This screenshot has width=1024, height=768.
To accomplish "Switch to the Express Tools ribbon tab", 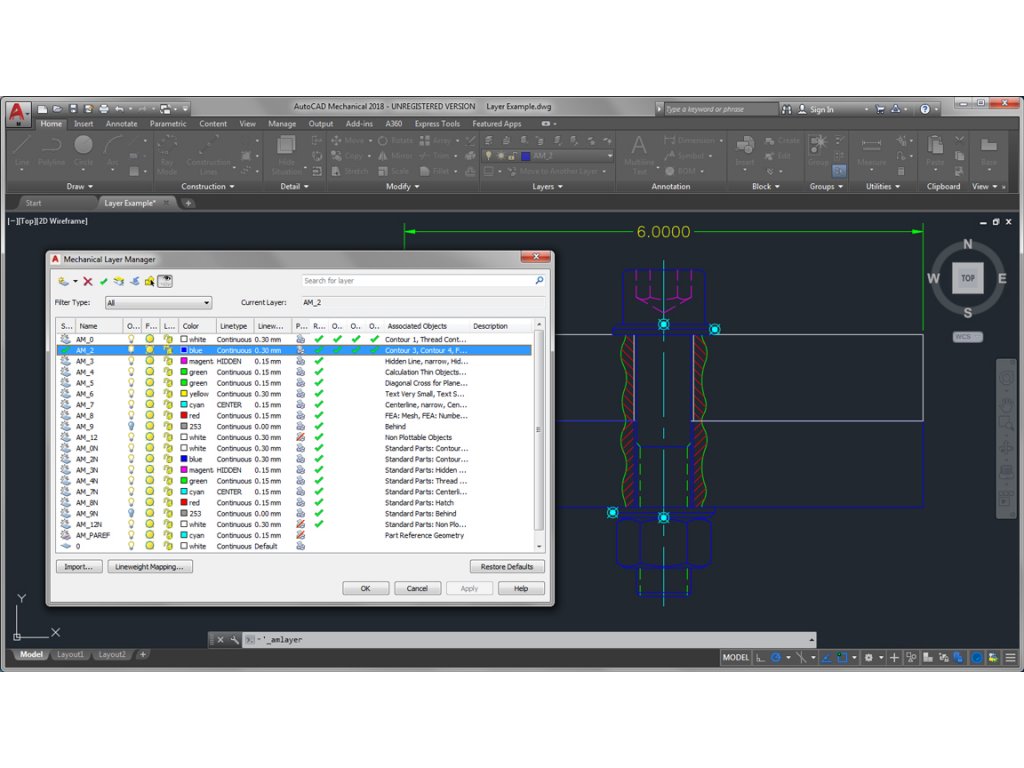I will 437,124.
